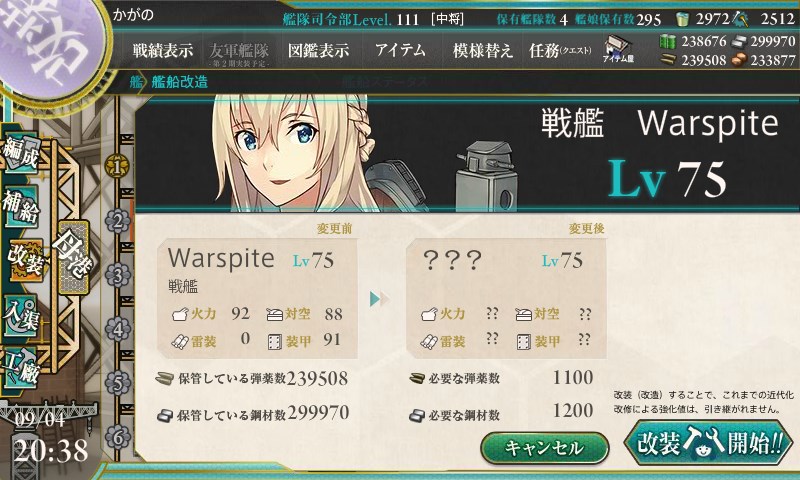Start remodel with 改装開始 button

[708, 442]
